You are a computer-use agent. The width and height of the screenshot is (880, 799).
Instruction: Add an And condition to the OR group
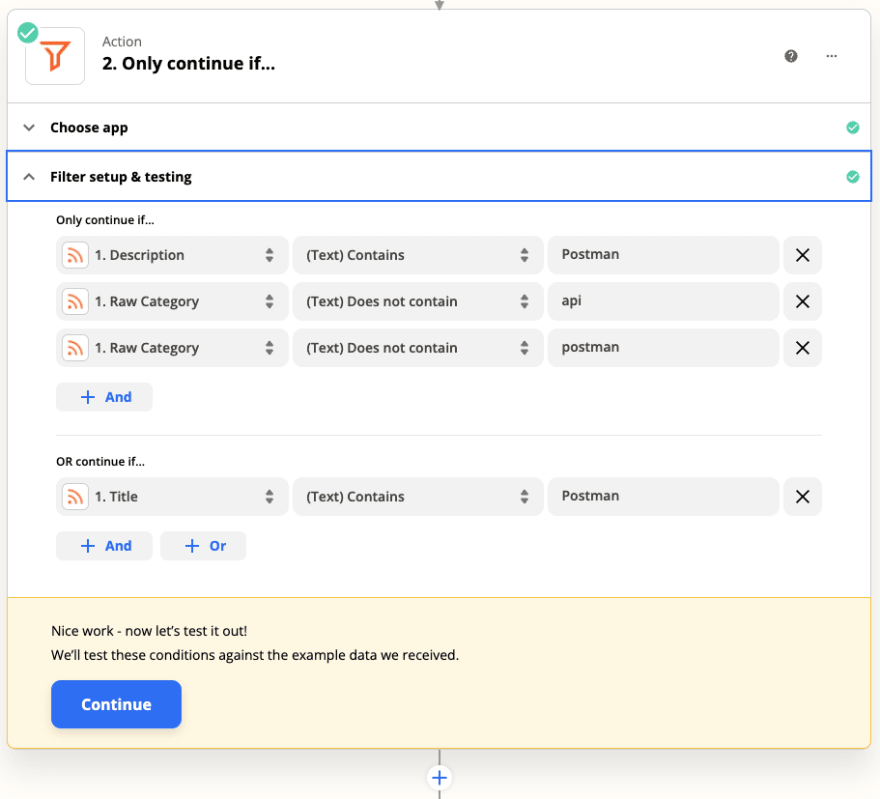[x=104, y=546]
